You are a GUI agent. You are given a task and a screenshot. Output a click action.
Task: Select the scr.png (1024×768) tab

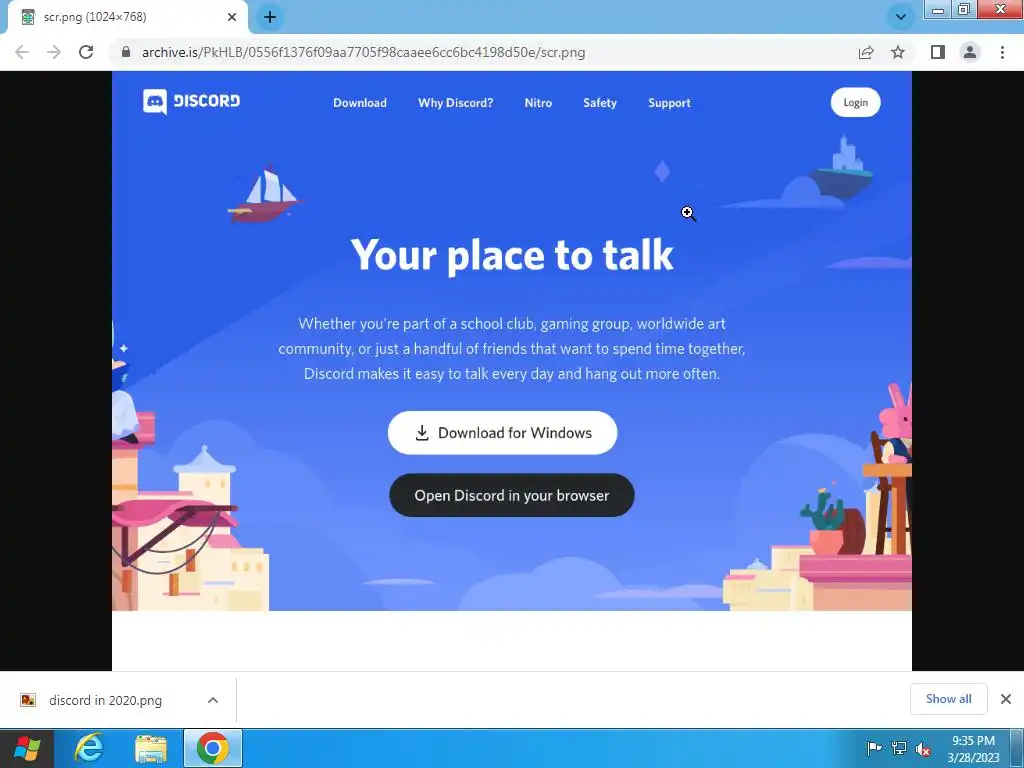(127, 17)
